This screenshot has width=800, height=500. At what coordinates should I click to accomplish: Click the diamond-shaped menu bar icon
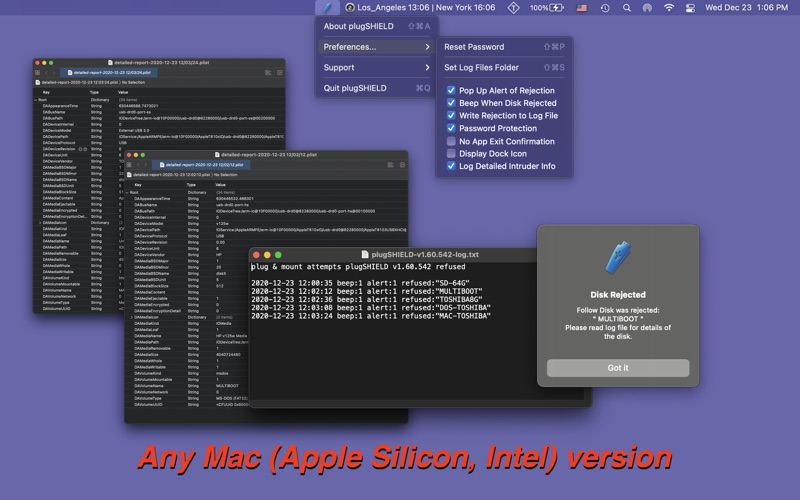point(513,8)
